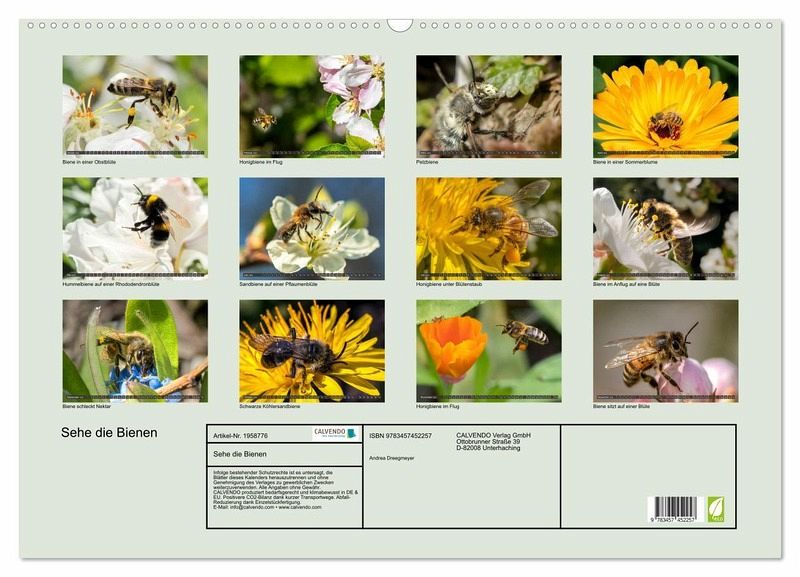Viewport: 800px width, 577px height.
Task: Click the CALVENDO logo
Action: (335, 433)
